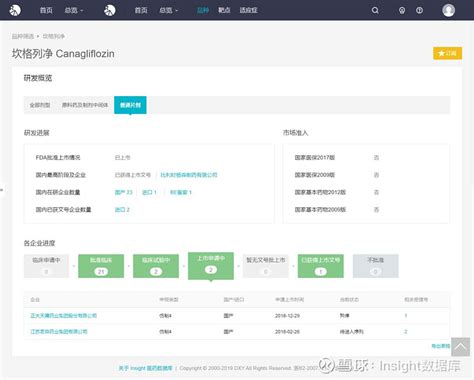Click the 研发概览 section heading
The image size is (474, 380).
[x=38, y=78]
